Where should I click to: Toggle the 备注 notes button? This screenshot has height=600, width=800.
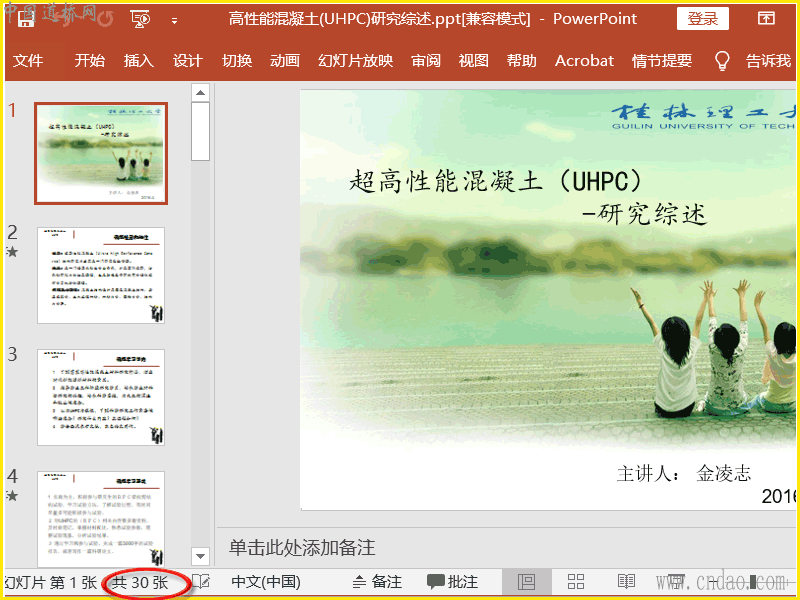[378, 582]
